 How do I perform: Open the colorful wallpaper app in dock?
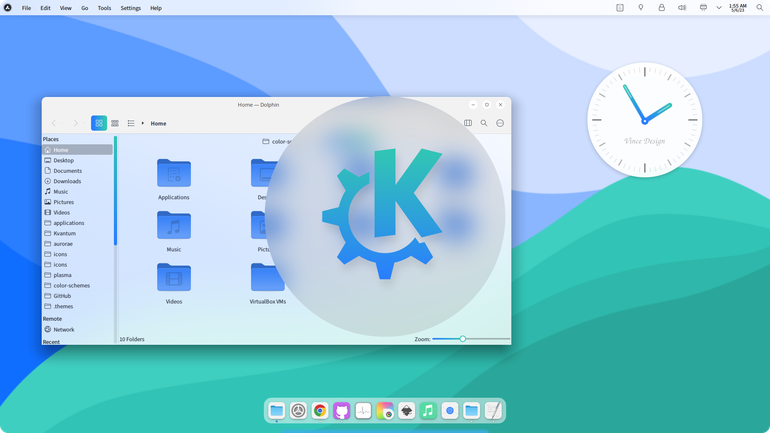pyautogui.click(x=385, y=410)
